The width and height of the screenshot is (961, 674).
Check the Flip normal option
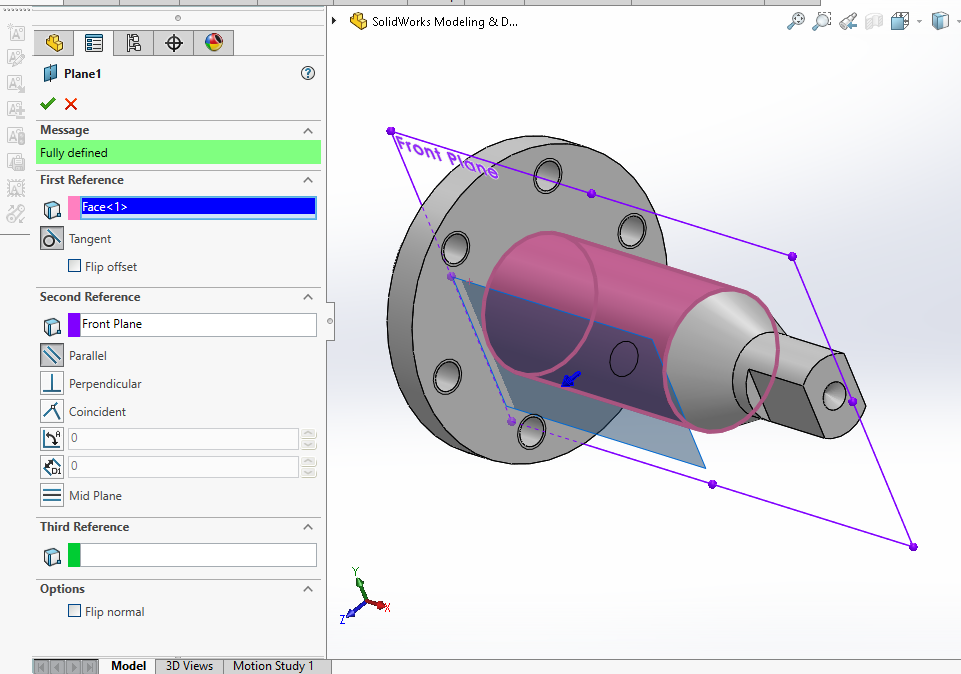[75, 611]
